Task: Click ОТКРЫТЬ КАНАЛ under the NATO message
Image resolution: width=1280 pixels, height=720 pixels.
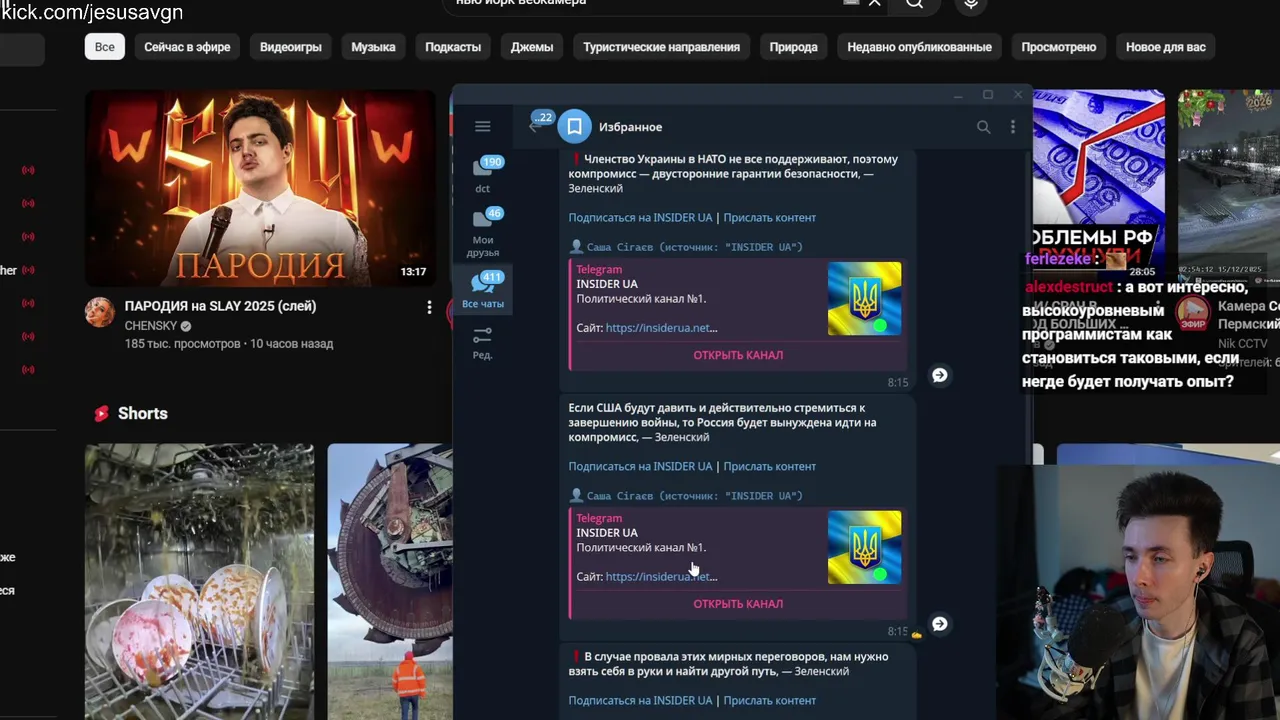Action: pyautogui.click(x=738, y=355)
